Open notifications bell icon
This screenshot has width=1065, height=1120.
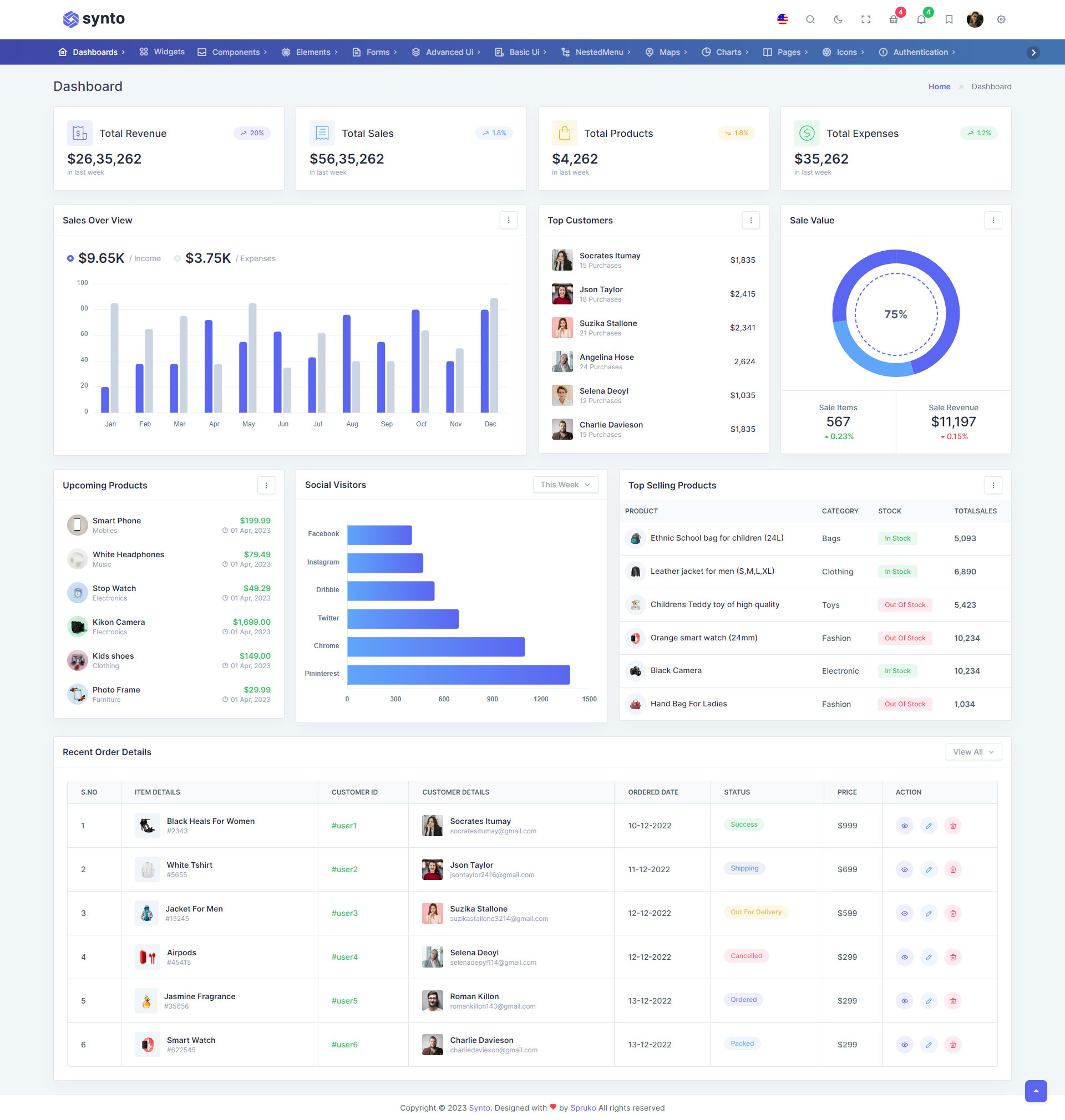point(921,19)
